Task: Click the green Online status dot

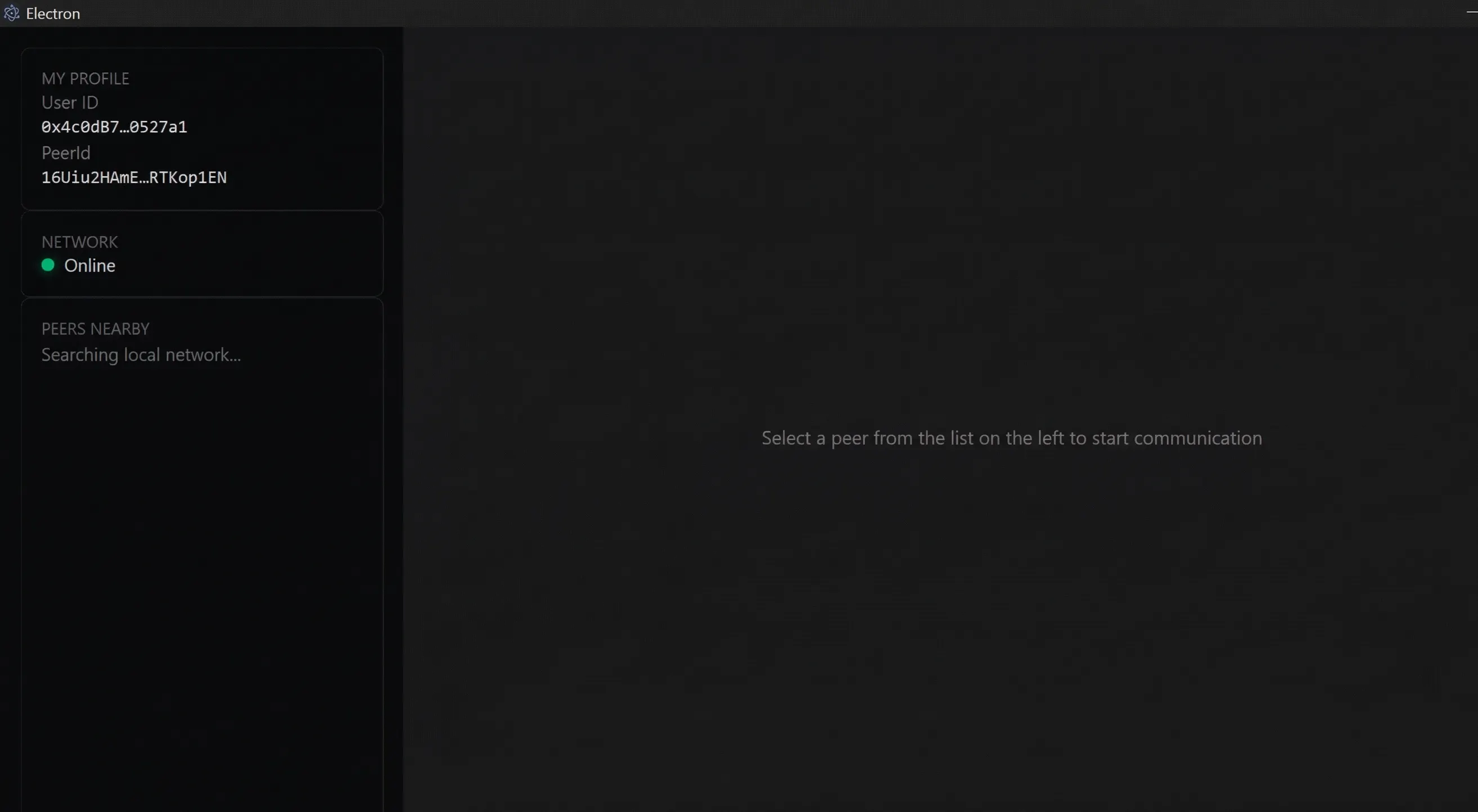Action: pos(48,265)
